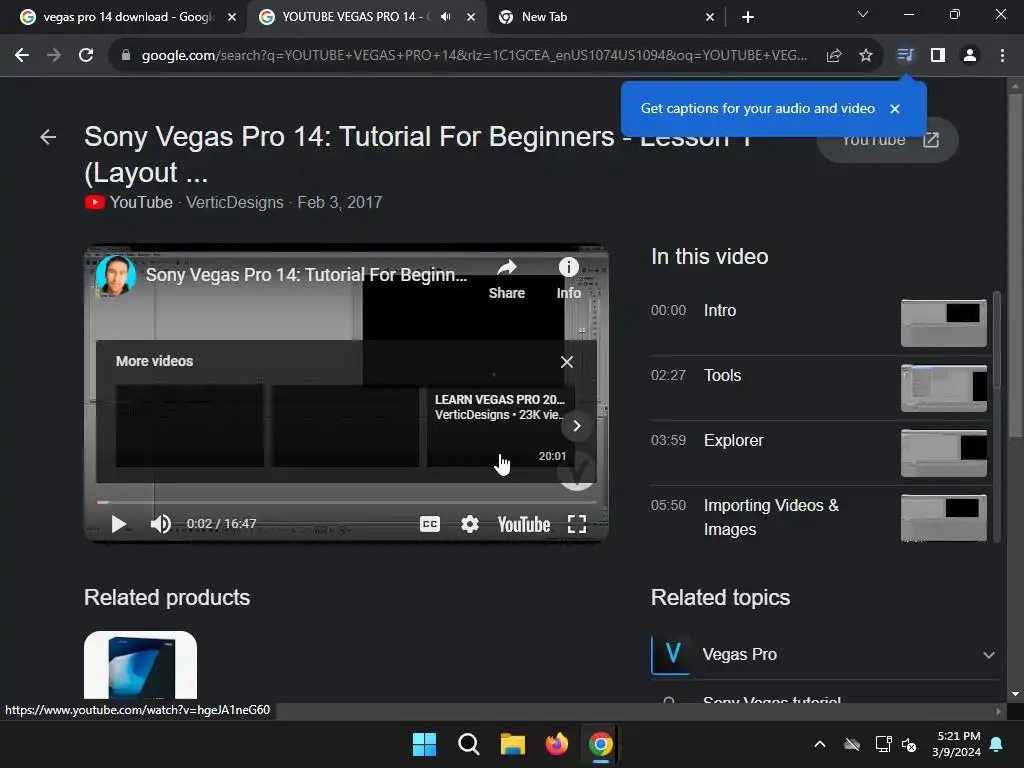Open the Windows Start menu
This screenshot has width=1024, height=768.
[x=424, y=744]
